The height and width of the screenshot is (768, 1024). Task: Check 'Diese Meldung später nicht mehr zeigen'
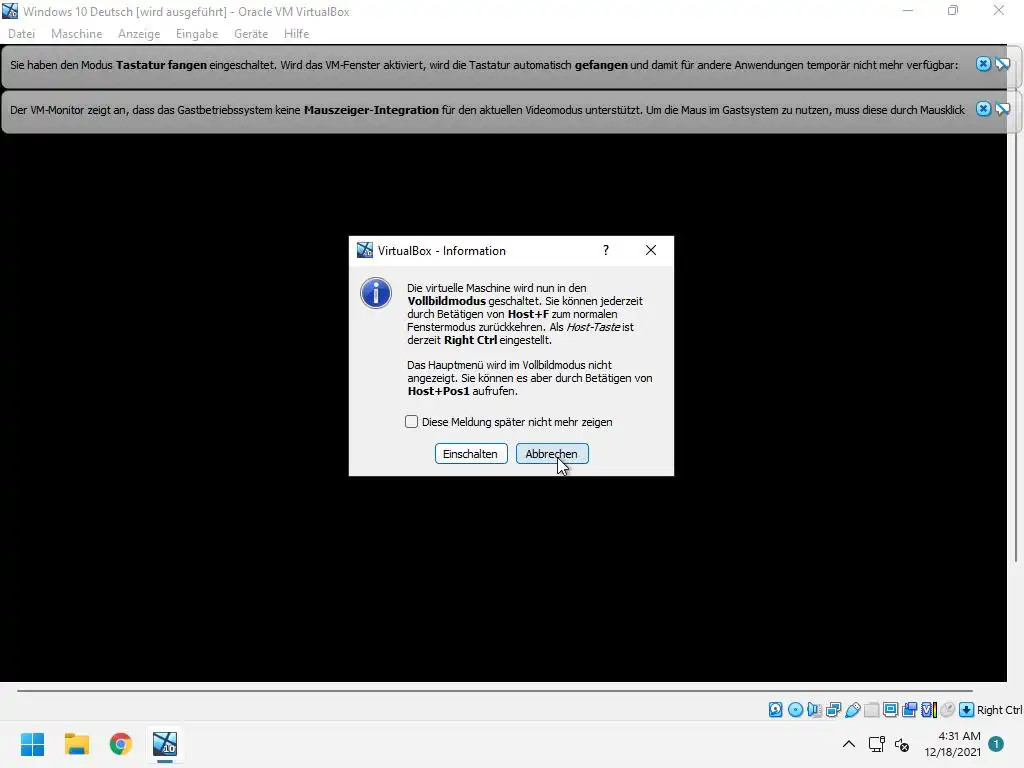click(x=411, y=422)
